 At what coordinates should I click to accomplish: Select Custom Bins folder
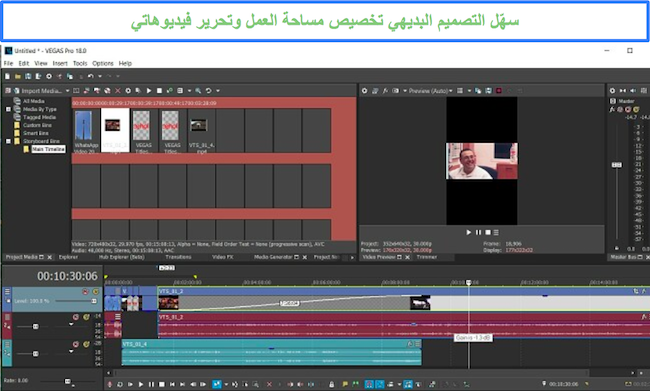(x=37, y=125)
